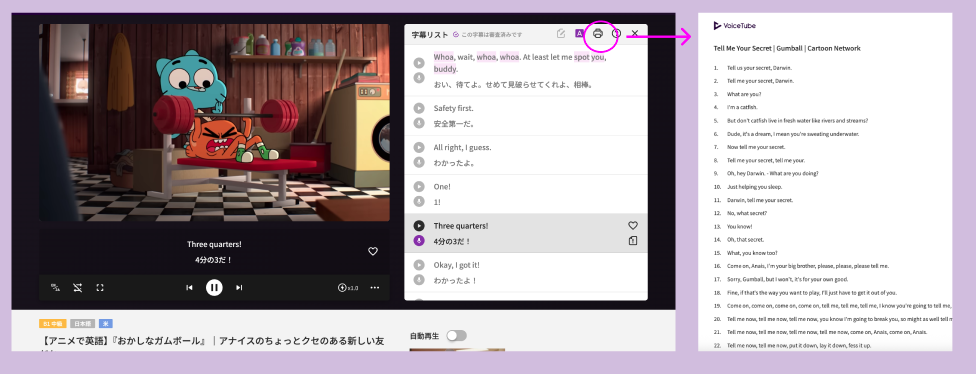Click the highlighted word 'buddy' in subtitles
This screenshot has height=374, width=976.
pyautogui.click(x=444, y=69)
